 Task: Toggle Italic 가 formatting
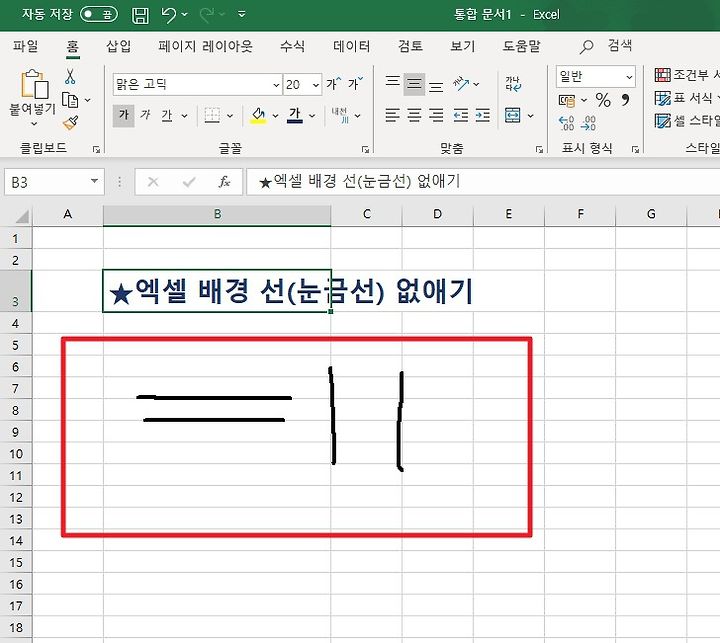(145, 115)
